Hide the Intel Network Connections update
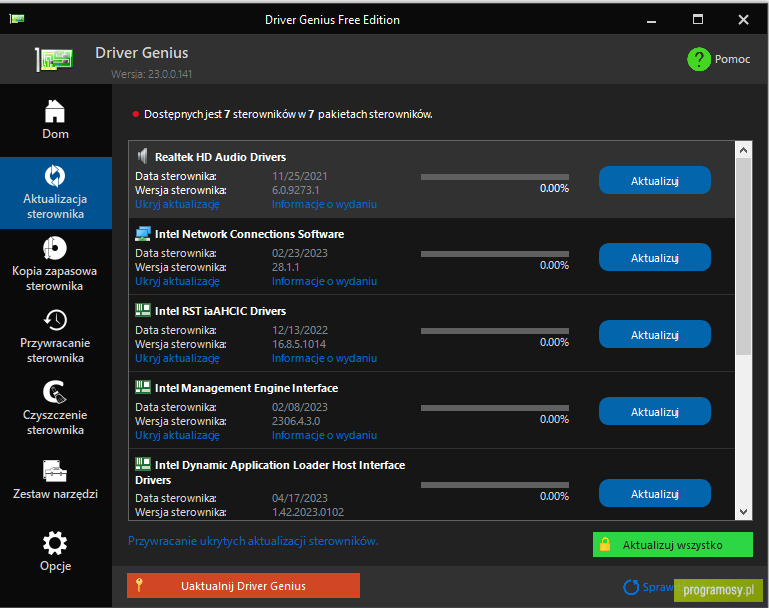This screenshot has height=608, width=769. [177, 281]
